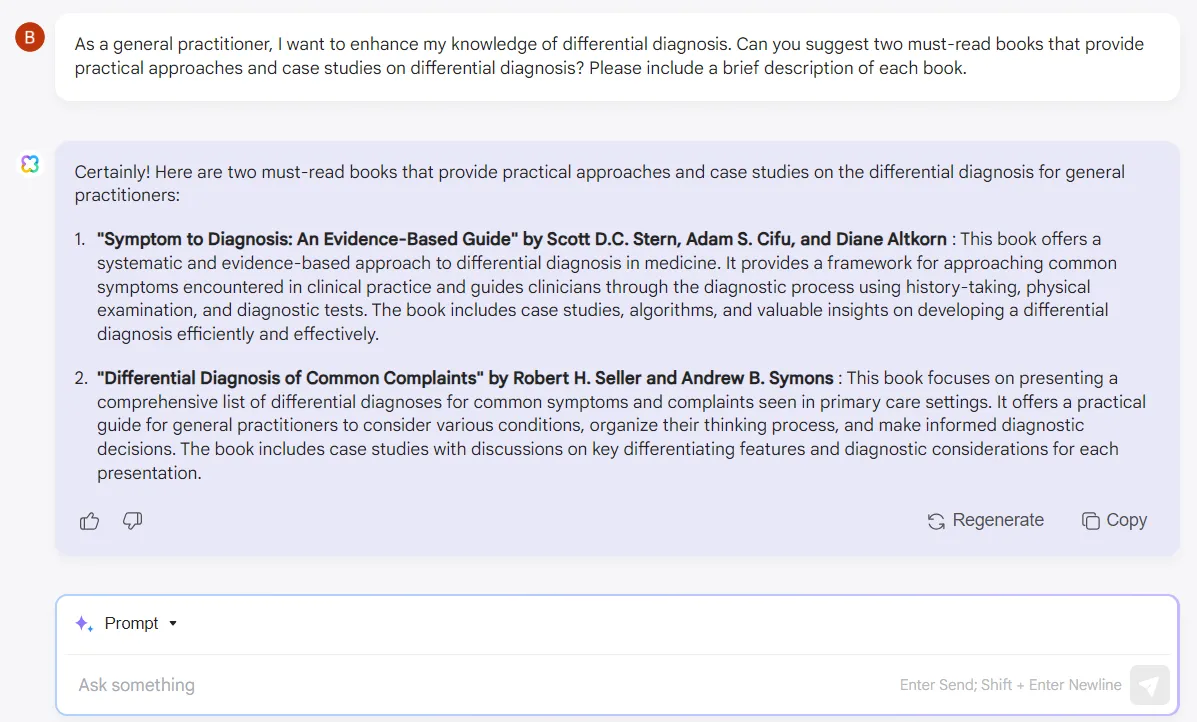Image resolution: width=1197 pixels, height=722 pixels.
Task: Click the circular arrows Regenerate icon
Action: [936, 521]
